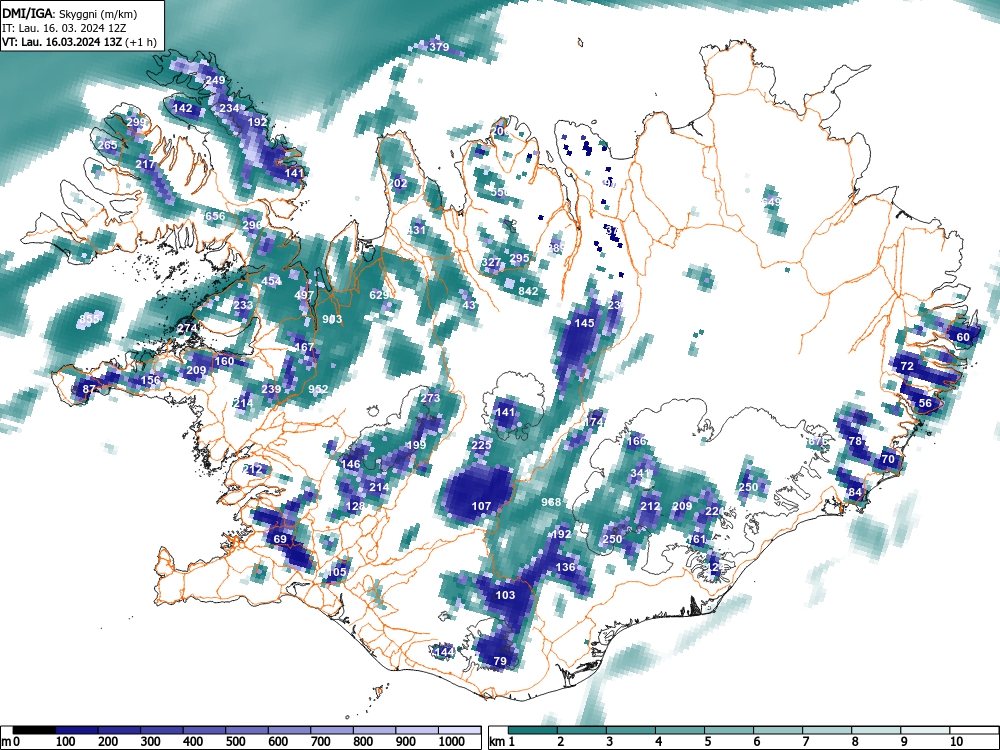
Task: Click the 103 visibility label
Action: tap(505, 595)
